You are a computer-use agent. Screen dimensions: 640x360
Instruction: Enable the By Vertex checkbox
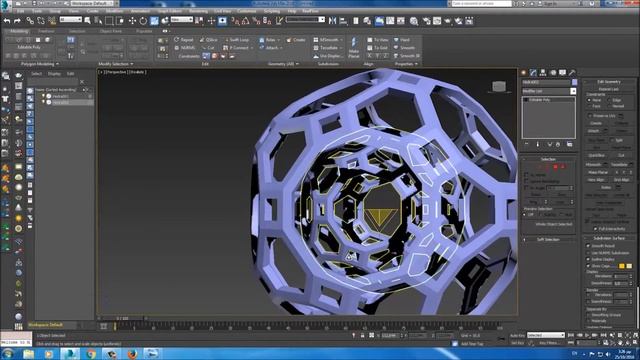[526, 175]
